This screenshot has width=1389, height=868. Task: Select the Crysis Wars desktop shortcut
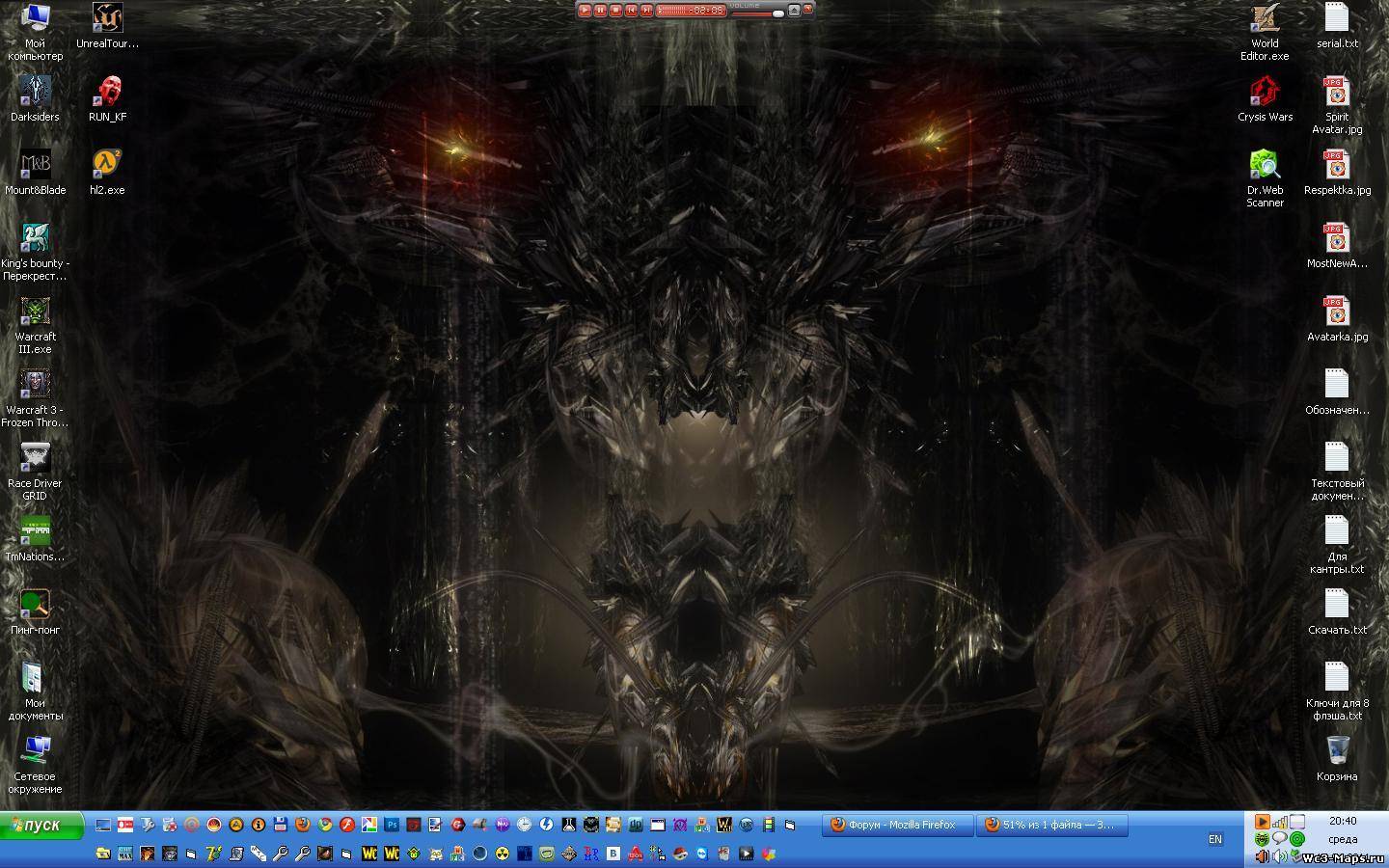click(1265, 93)
